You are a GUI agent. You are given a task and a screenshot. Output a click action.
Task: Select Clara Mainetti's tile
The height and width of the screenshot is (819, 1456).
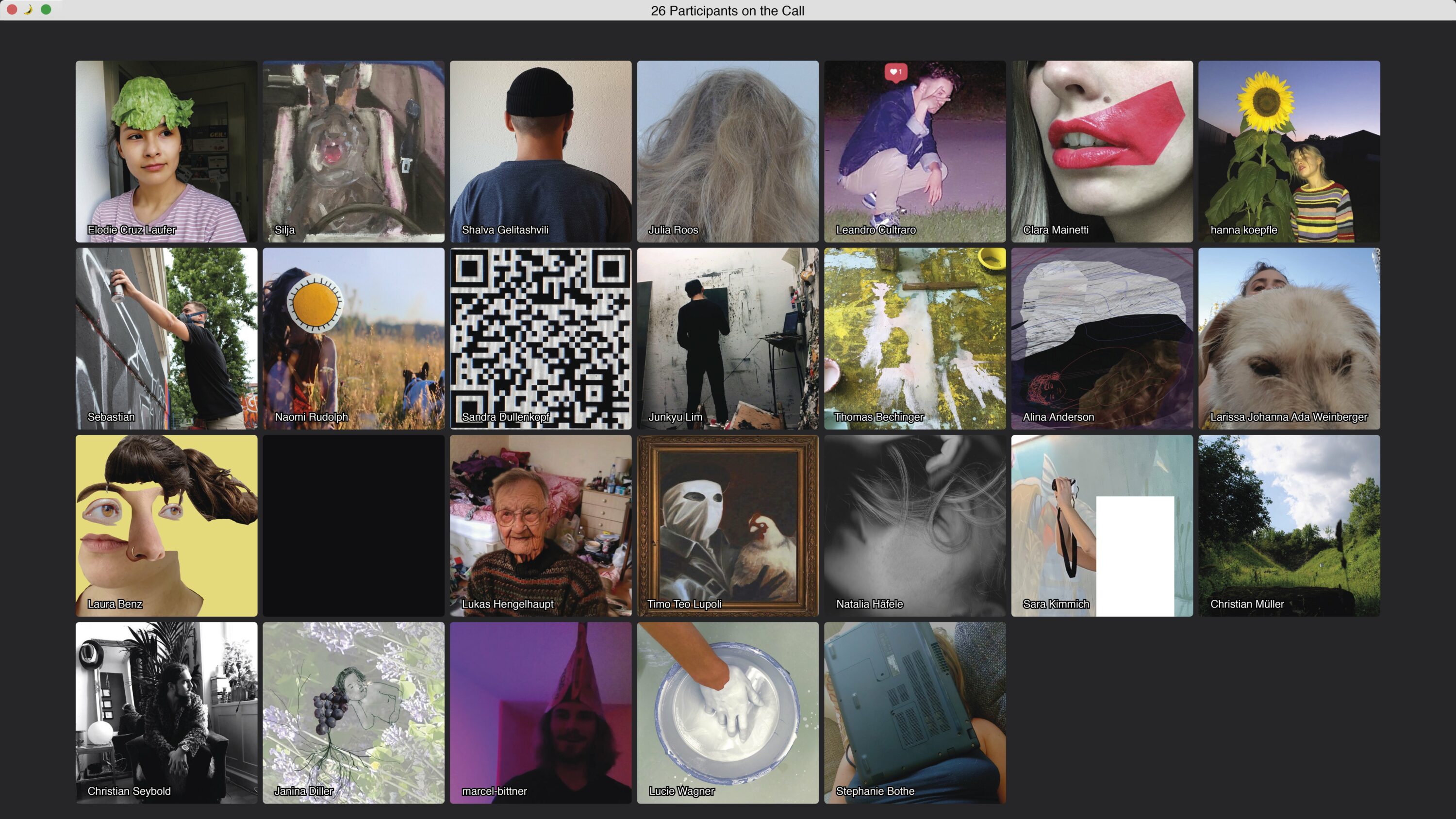coord(1102,151)
